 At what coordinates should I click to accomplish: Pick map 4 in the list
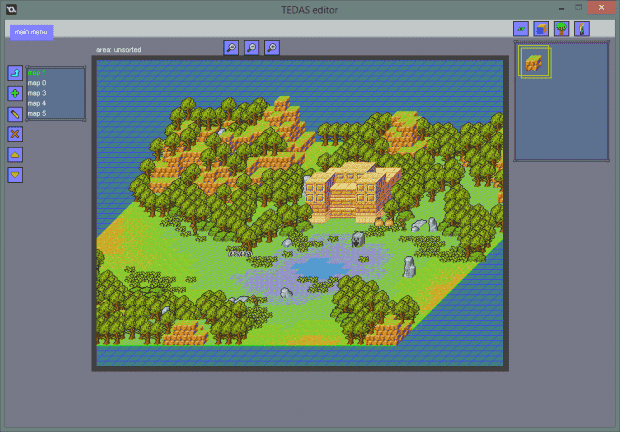click(x=37, y=103)
